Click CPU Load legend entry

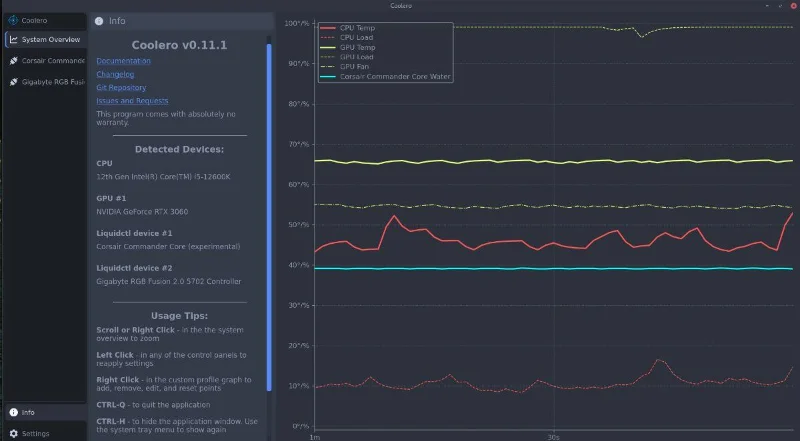point(347,37)
